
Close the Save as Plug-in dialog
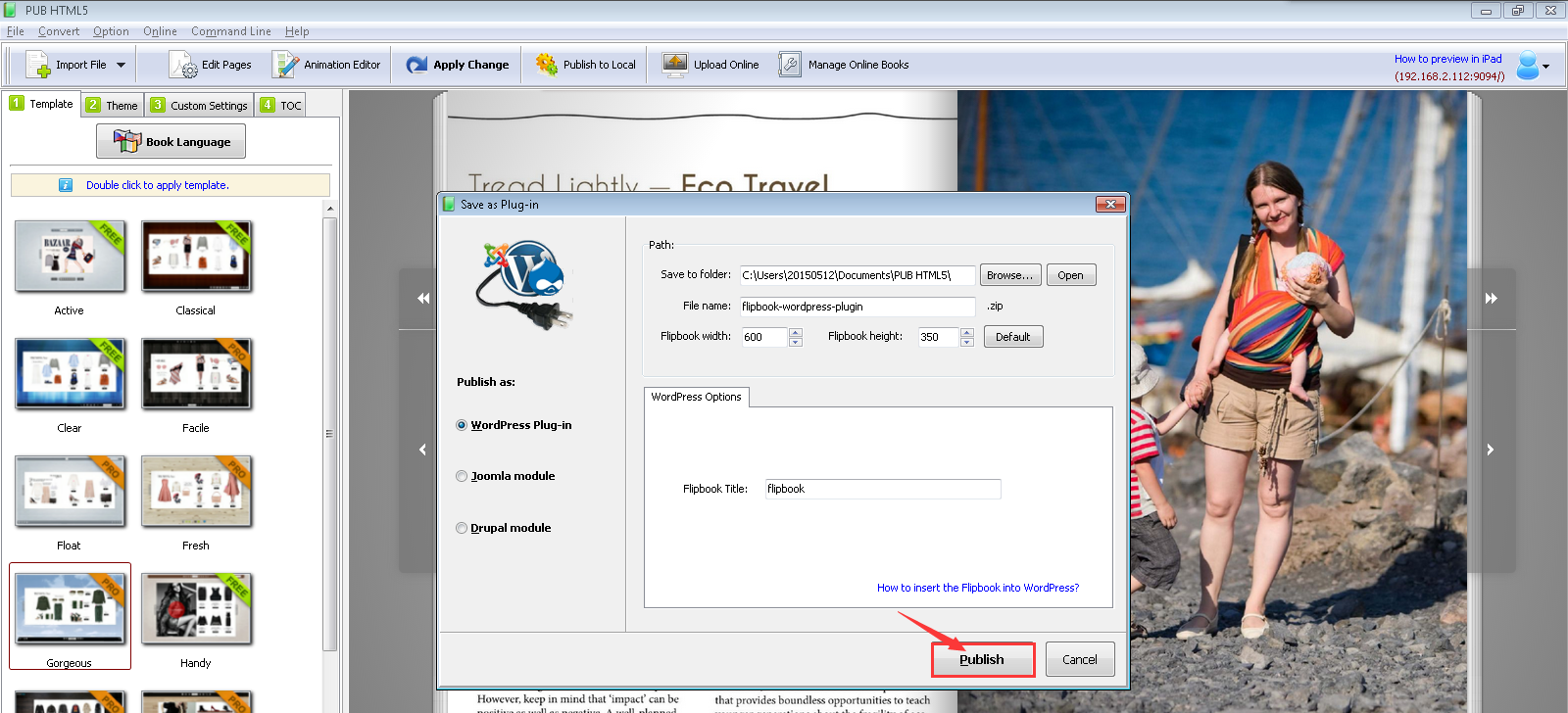click(1110, 204)
